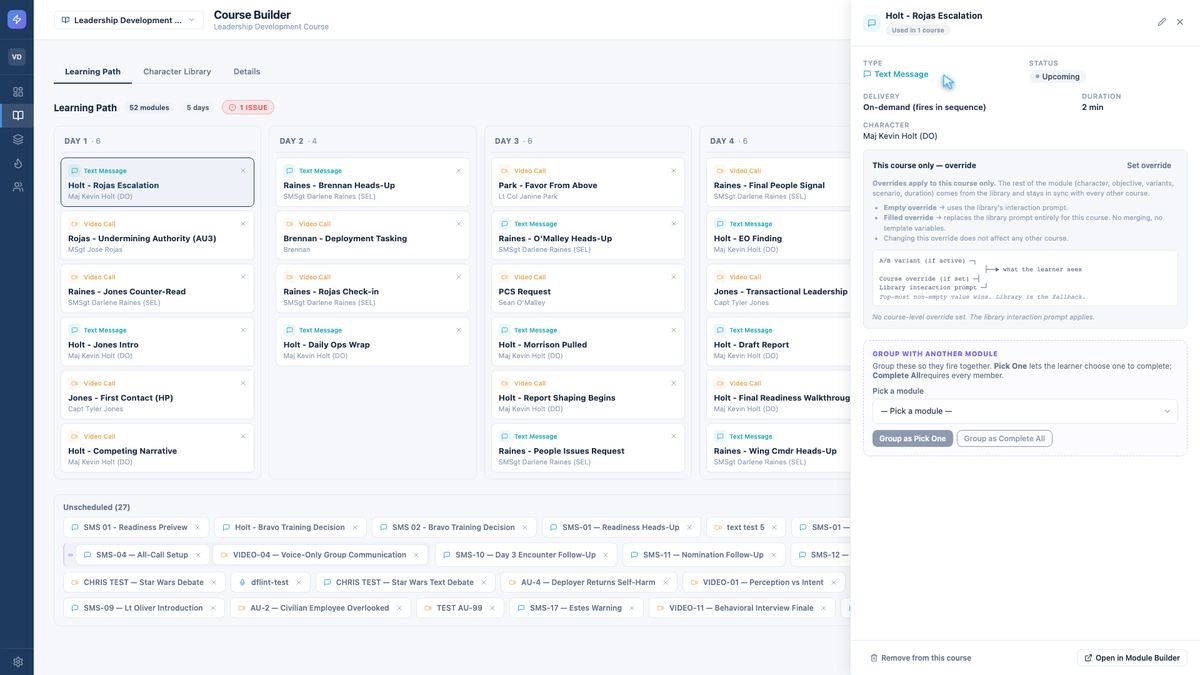1200x675 pixels.
Task: Remove the Rojas - Undermining Authority (AU3) card
Action: tap(243, 224)
